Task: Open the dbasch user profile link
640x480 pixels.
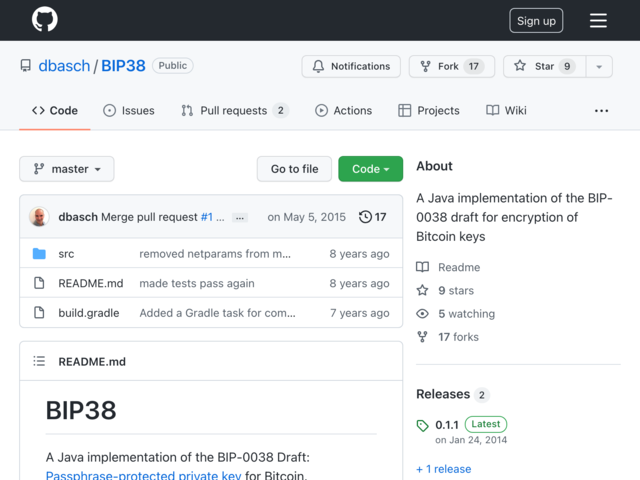Action: (x=64, y=66)
